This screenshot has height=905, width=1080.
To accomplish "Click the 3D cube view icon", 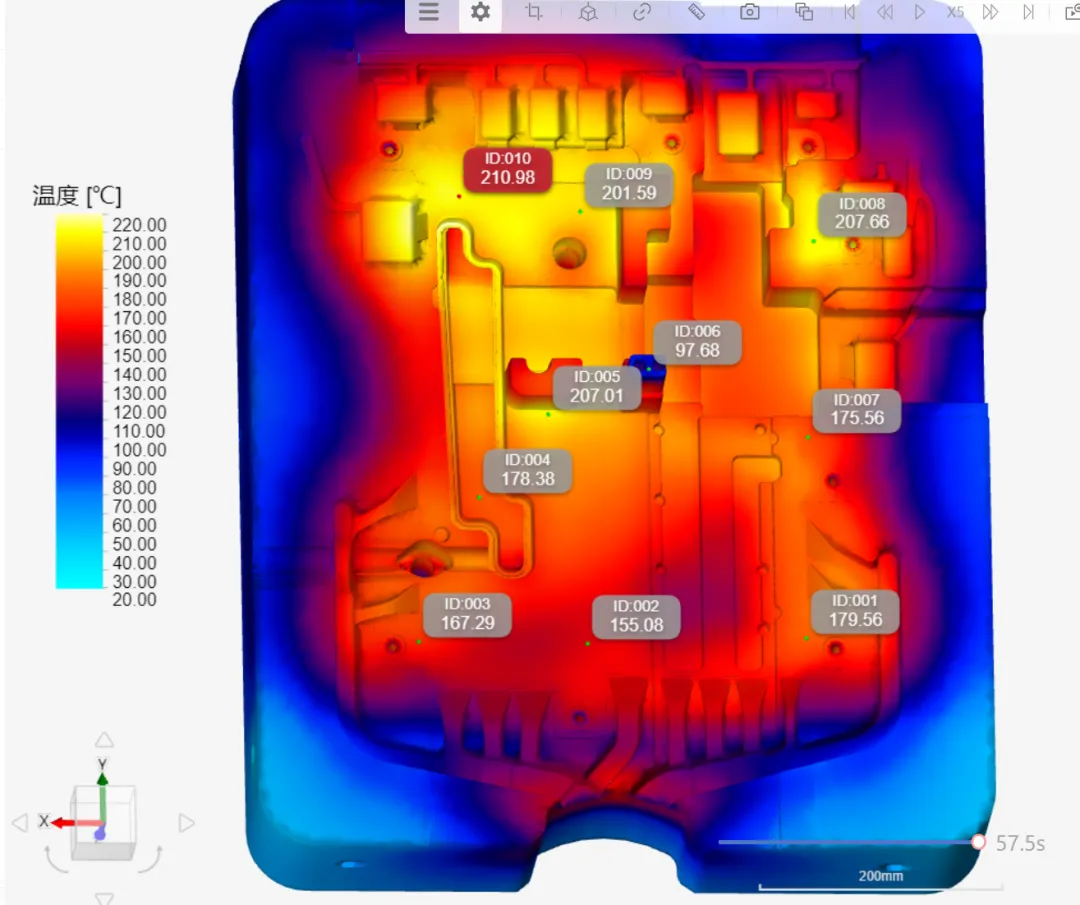I will [588, 12].
